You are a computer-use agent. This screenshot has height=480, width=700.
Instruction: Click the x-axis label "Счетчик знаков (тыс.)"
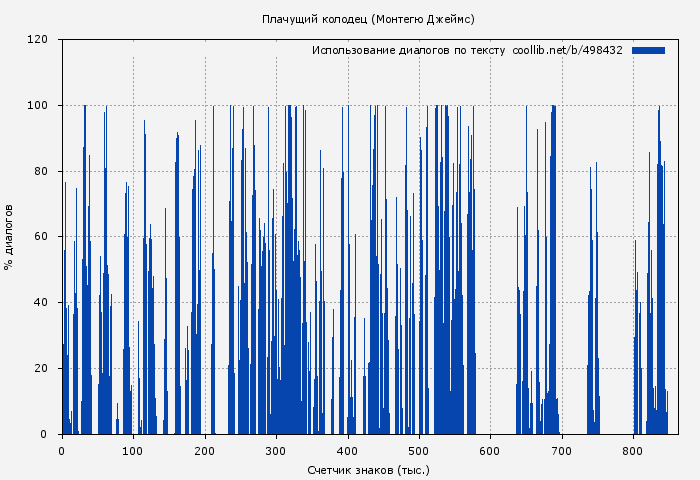[x=368, y=469]
